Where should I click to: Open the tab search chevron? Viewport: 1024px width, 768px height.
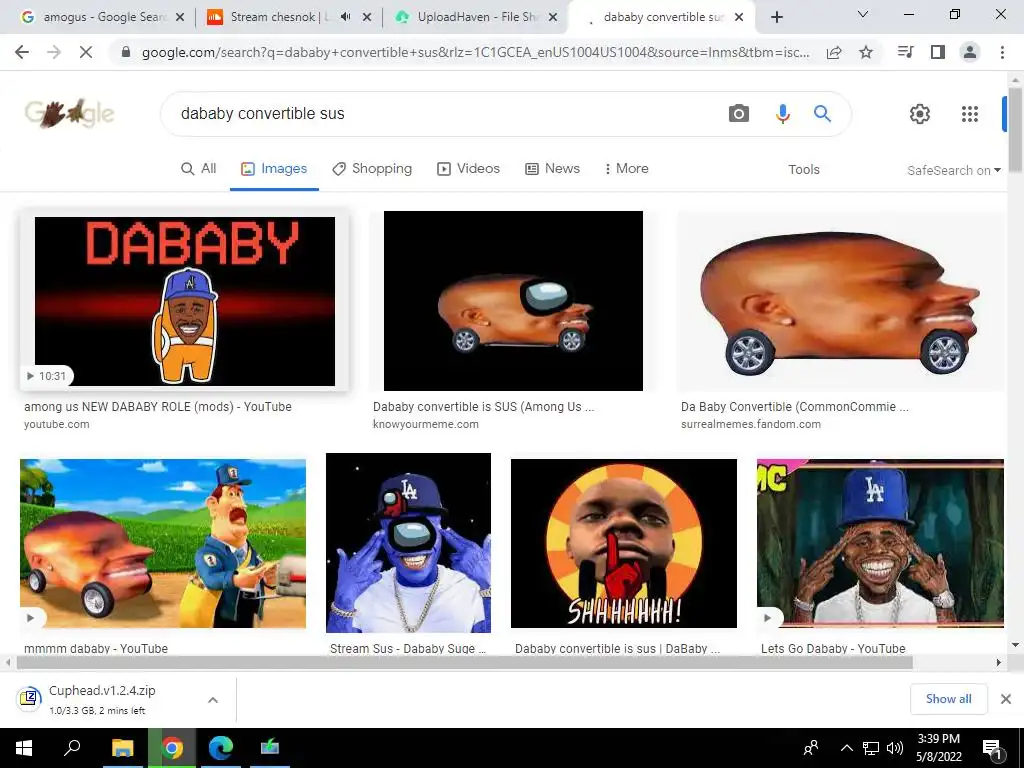863,14
